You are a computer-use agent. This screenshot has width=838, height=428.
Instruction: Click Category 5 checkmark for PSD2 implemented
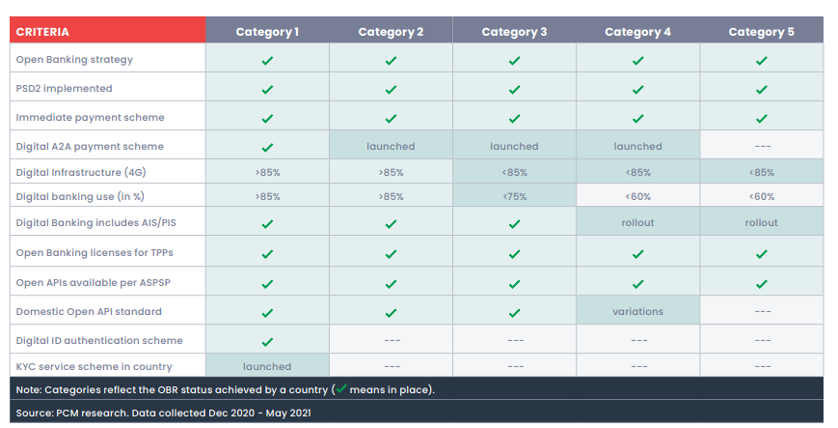click(x=762, y=89)
